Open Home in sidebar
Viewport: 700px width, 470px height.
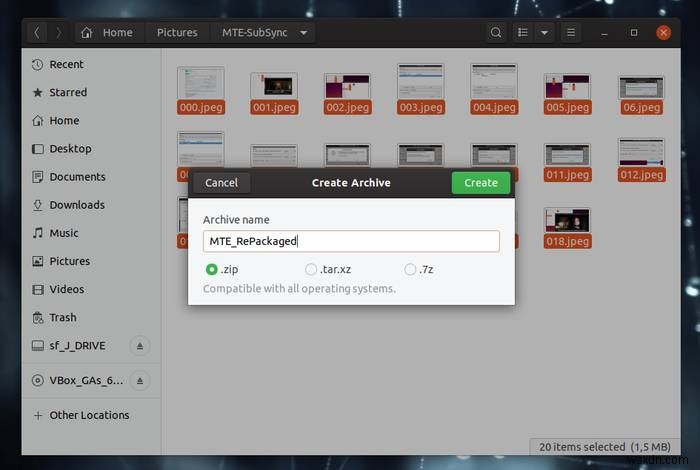91,121
